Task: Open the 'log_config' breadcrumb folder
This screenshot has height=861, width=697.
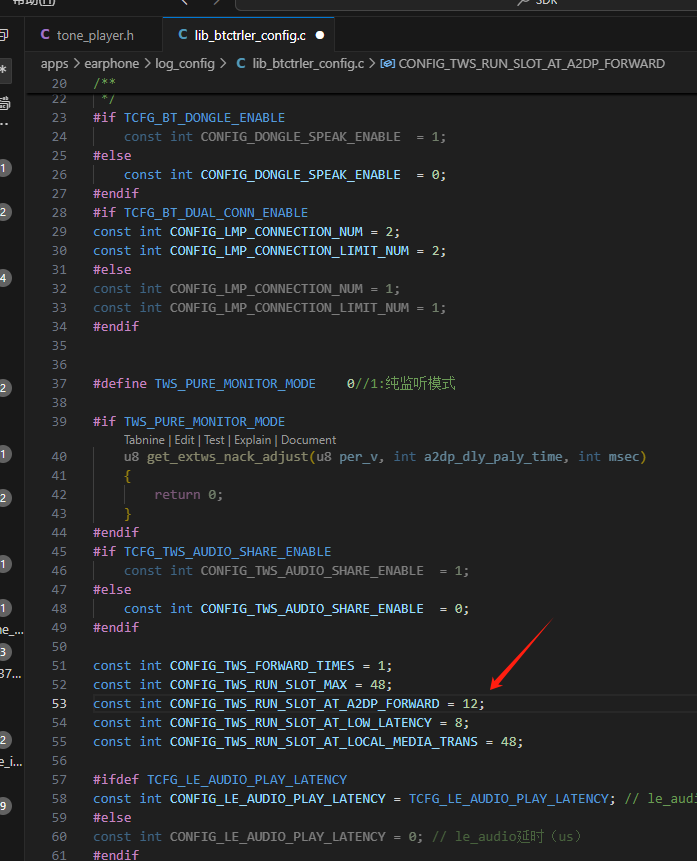Action: [x=185, y=64]
